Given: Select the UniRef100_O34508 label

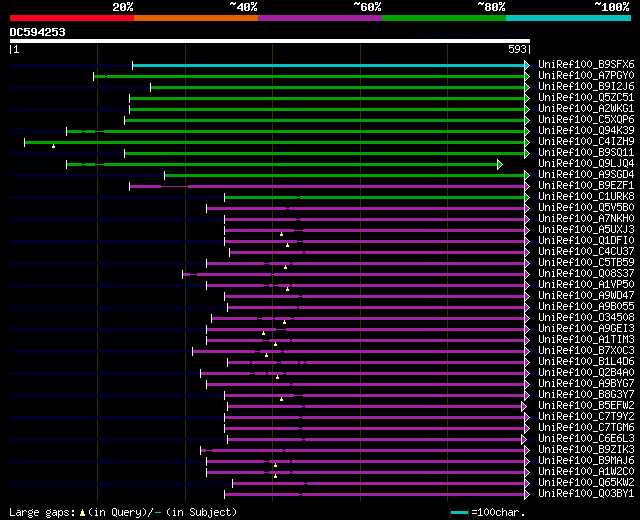Looking at the screenshot, I should 586,318.
